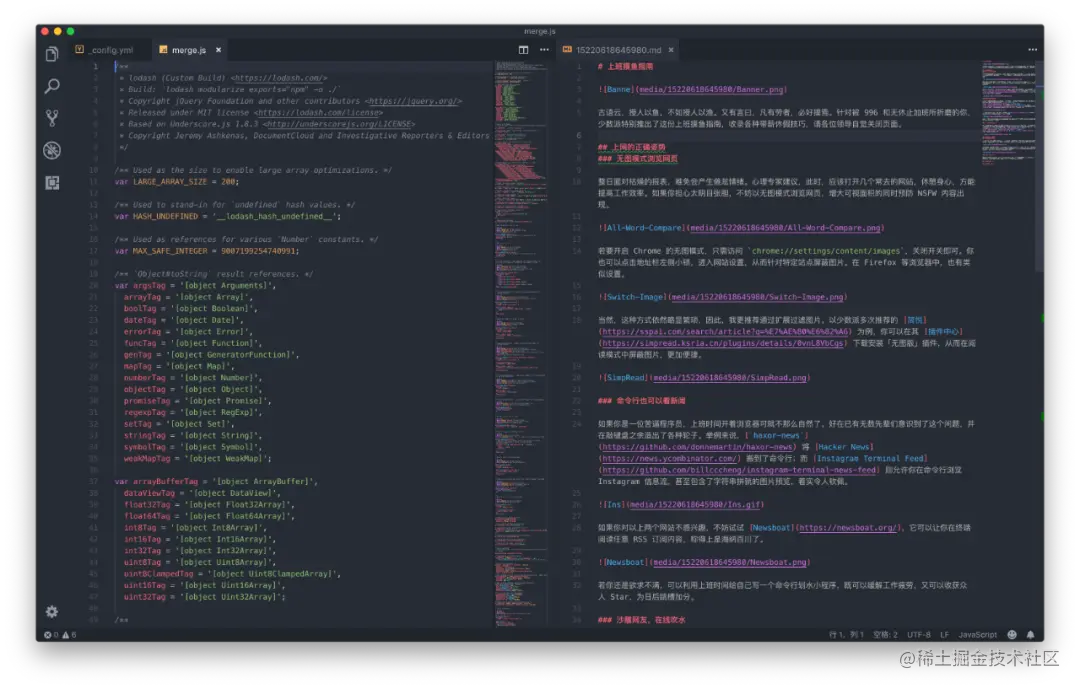Follow the haxor-news GitHub link in markdown
Viewport: 1080px width, 689px height.
[x=697, y=446]
